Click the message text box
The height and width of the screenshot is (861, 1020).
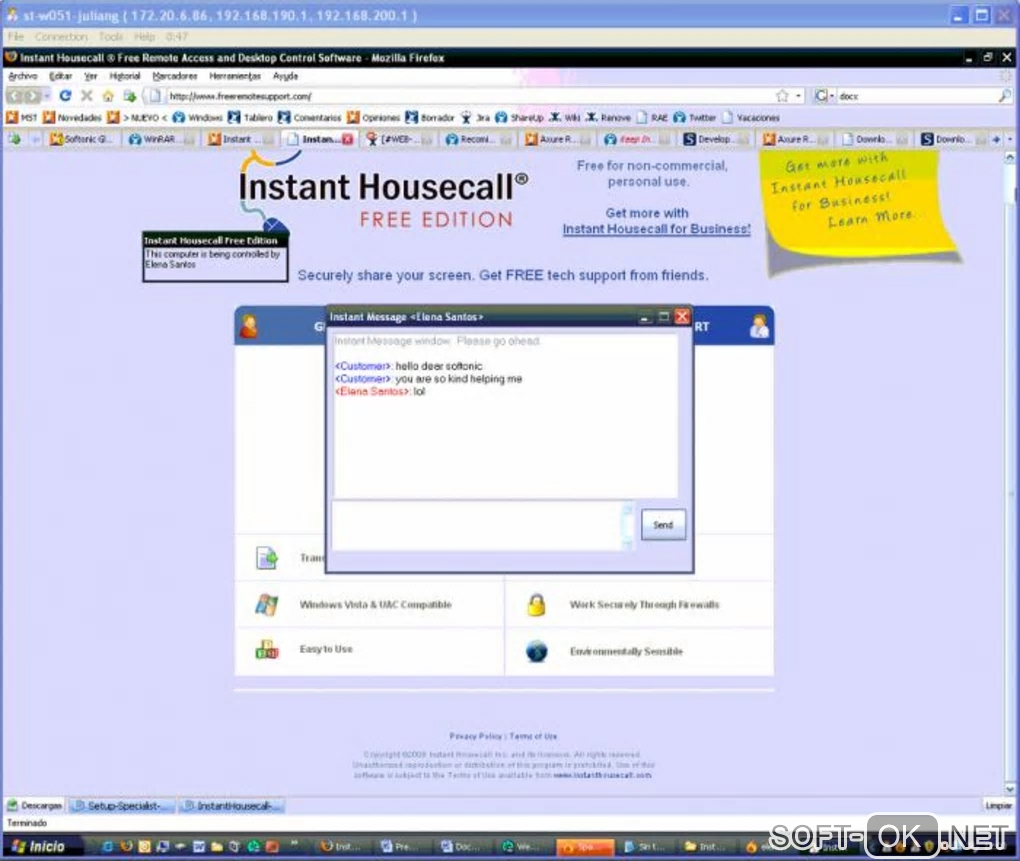[479, 525]
